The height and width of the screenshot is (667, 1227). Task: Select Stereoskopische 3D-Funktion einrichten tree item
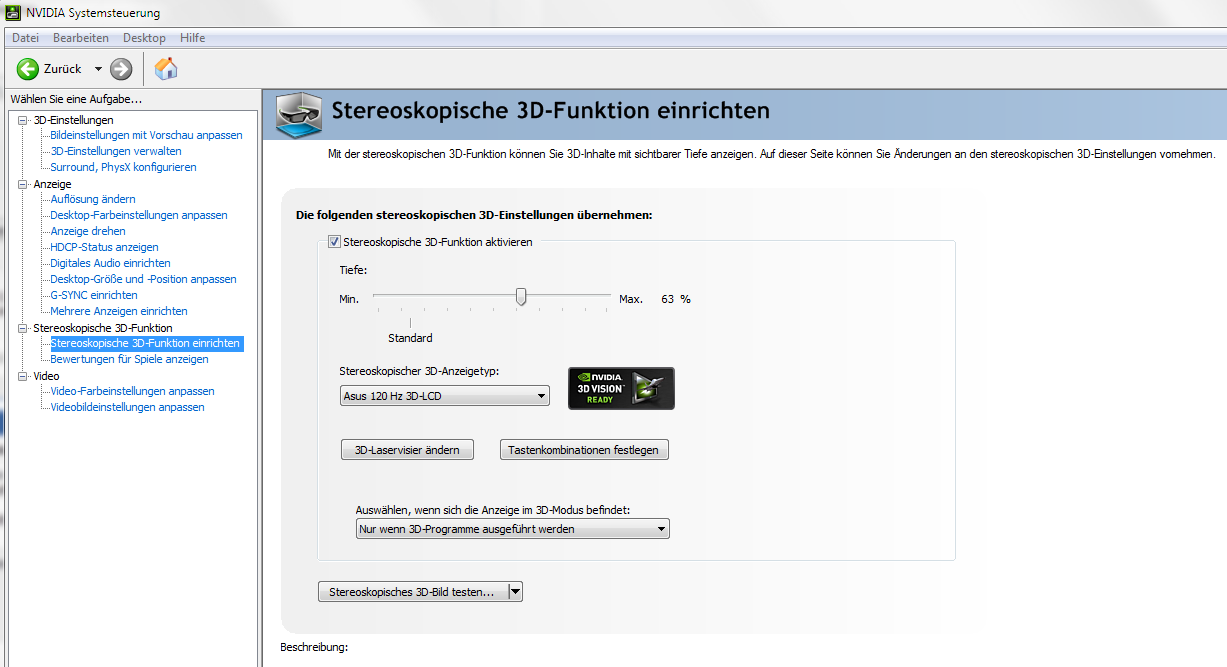[146, 343]
